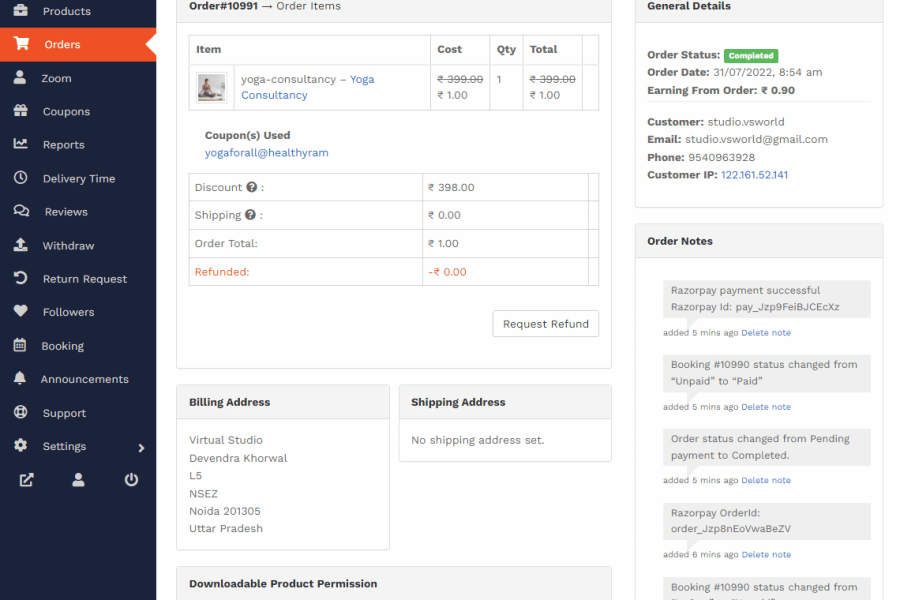
Task: Click the Return Request undo icon
Action: 21,278
